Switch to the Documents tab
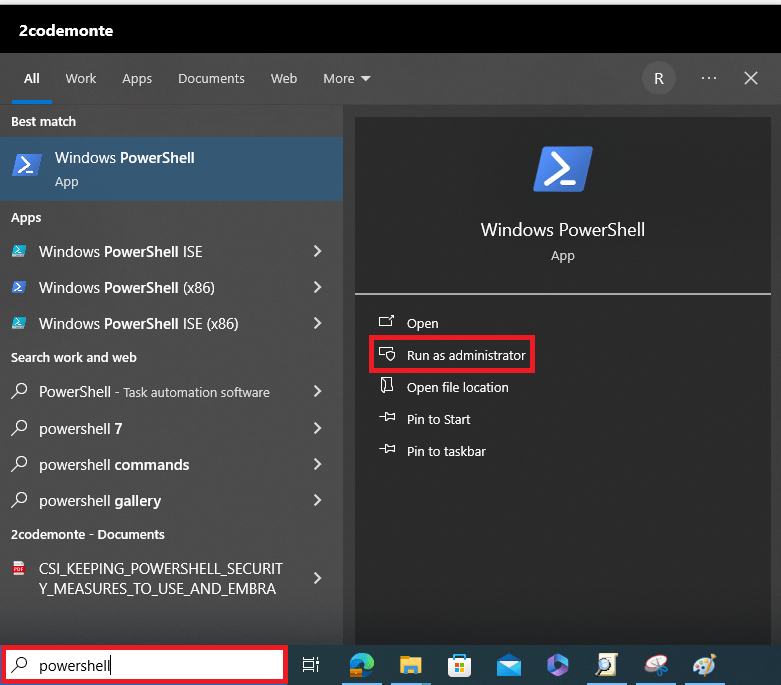Viewport: 781px width, 685px height. [211, 78]
